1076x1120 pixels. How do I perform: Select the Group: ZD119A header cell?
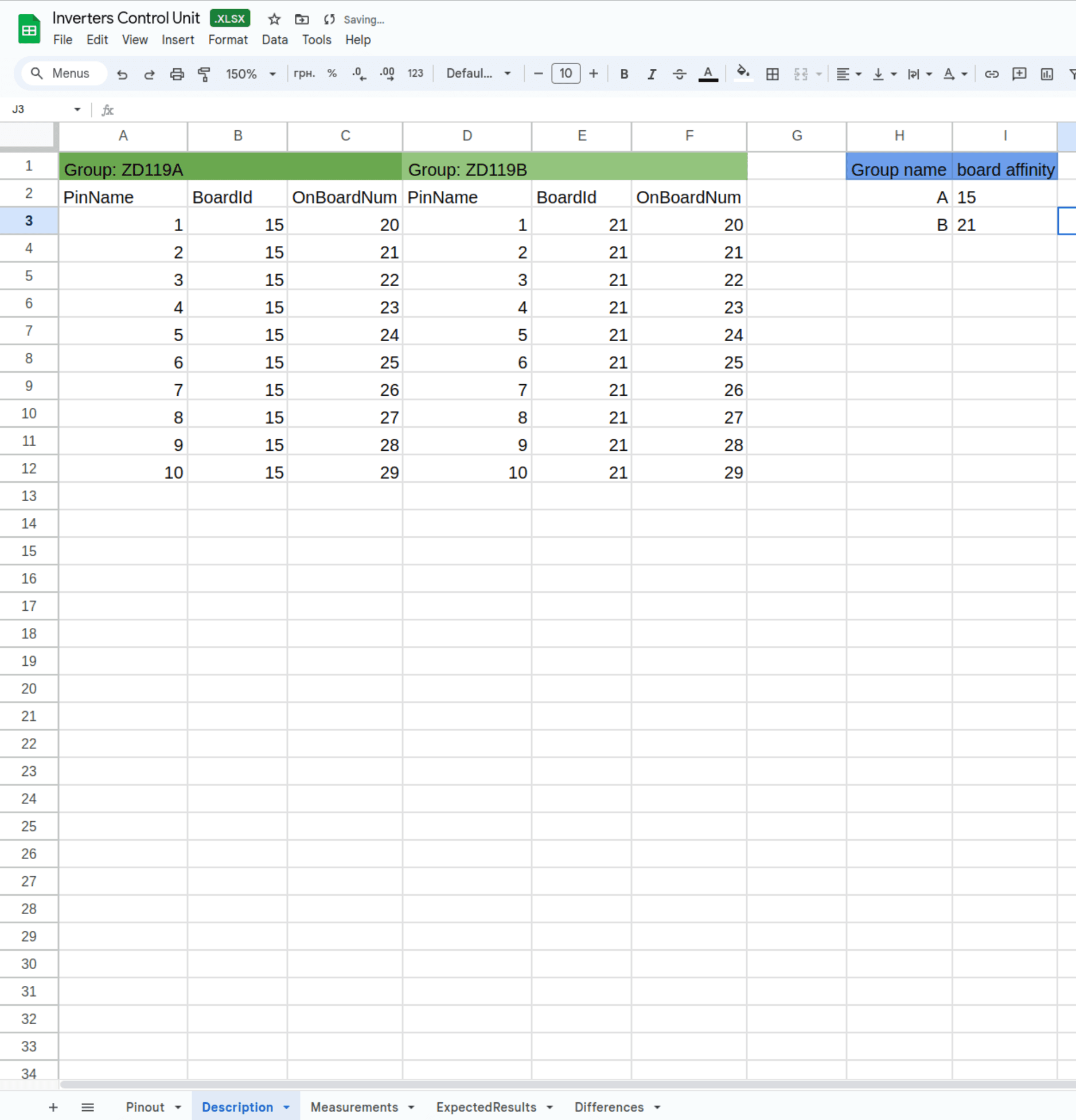pyautogui.click(x=230, y=166)
